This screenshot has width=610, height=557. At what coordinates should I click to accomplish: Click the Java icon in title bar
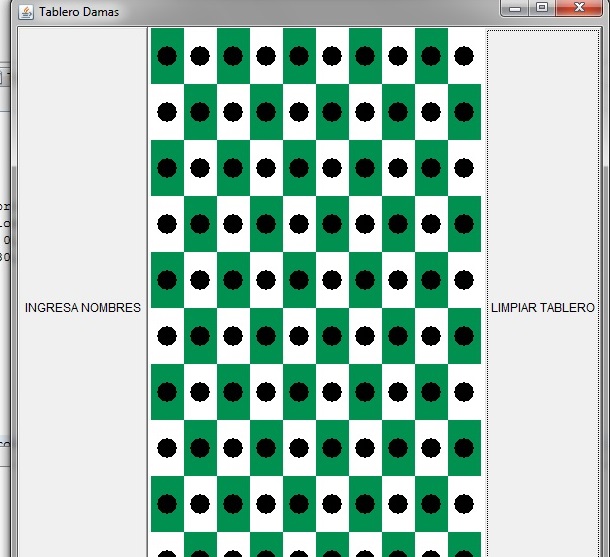26,12
